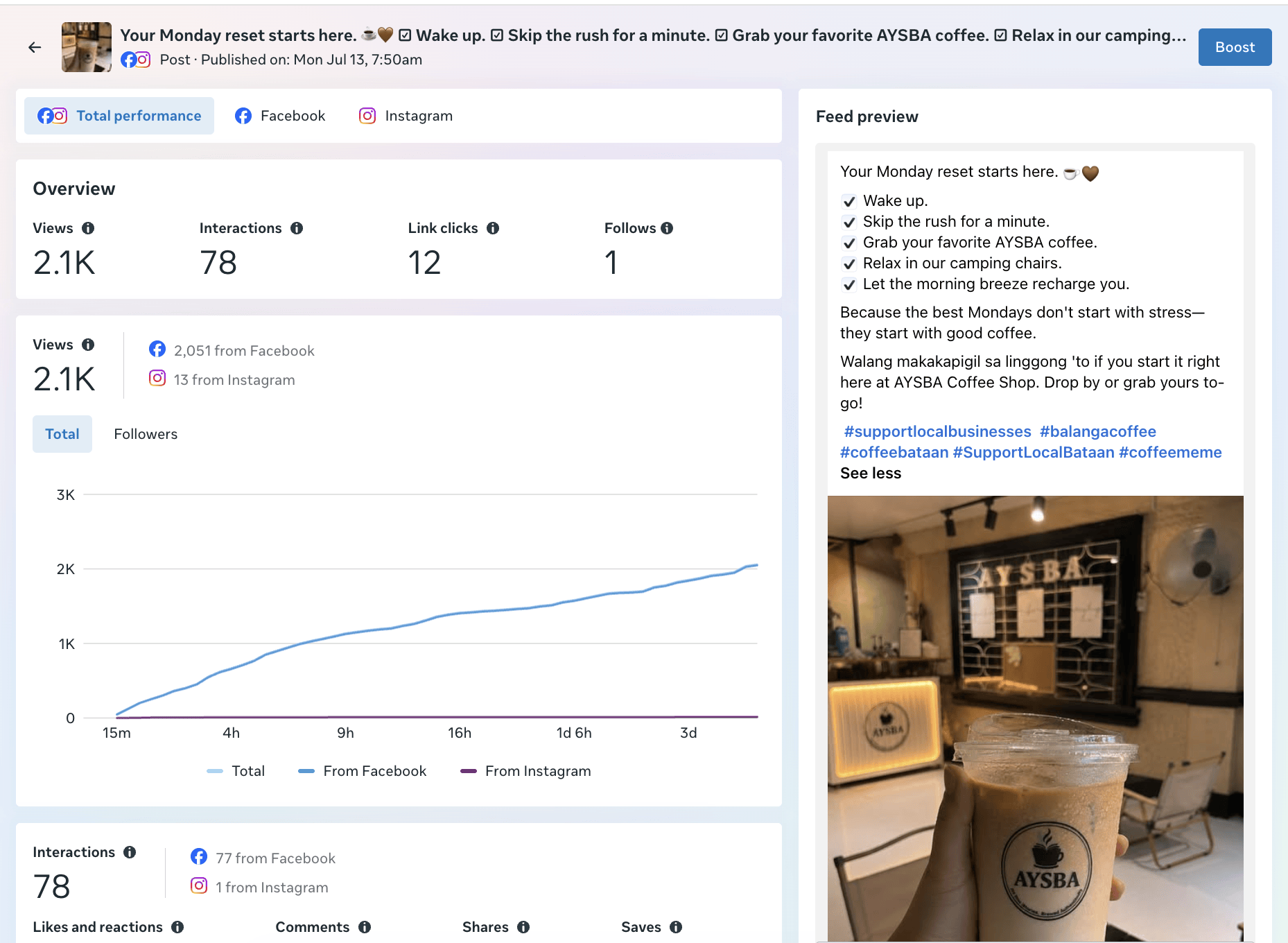Select the Total views filter tab
The height and width of the screenshot is (943, 1288).
tap(62, 434)
